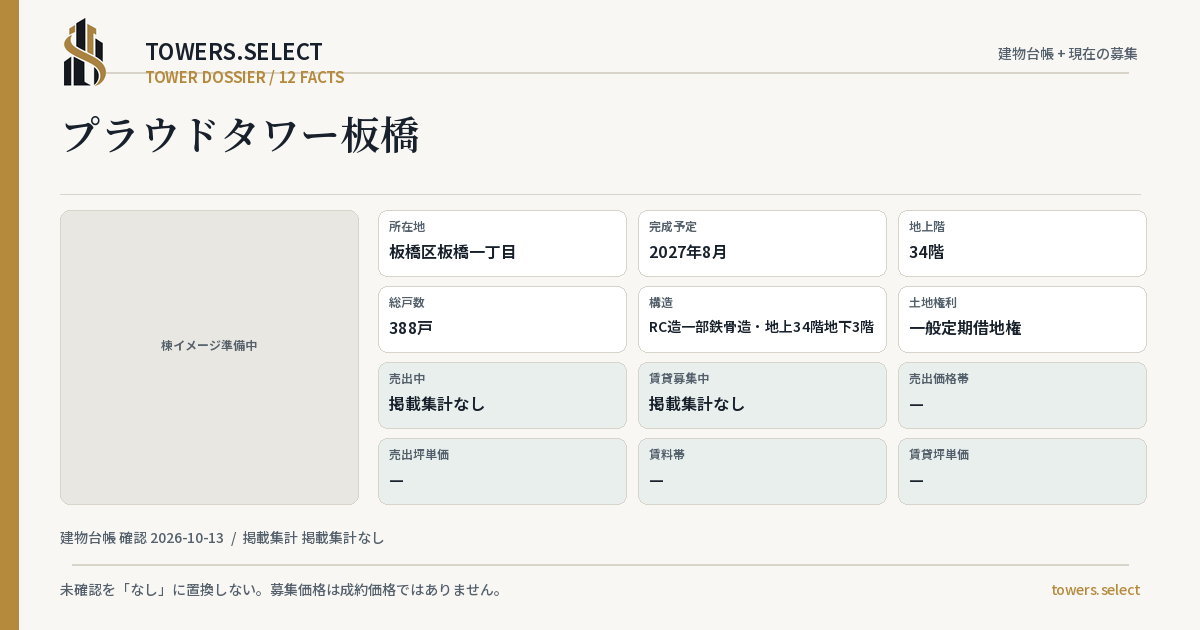This screenshot has width=1200, height=630.
Task: Open the 棟イメージ準備中 image placeholder
Action: pos(209,357)
